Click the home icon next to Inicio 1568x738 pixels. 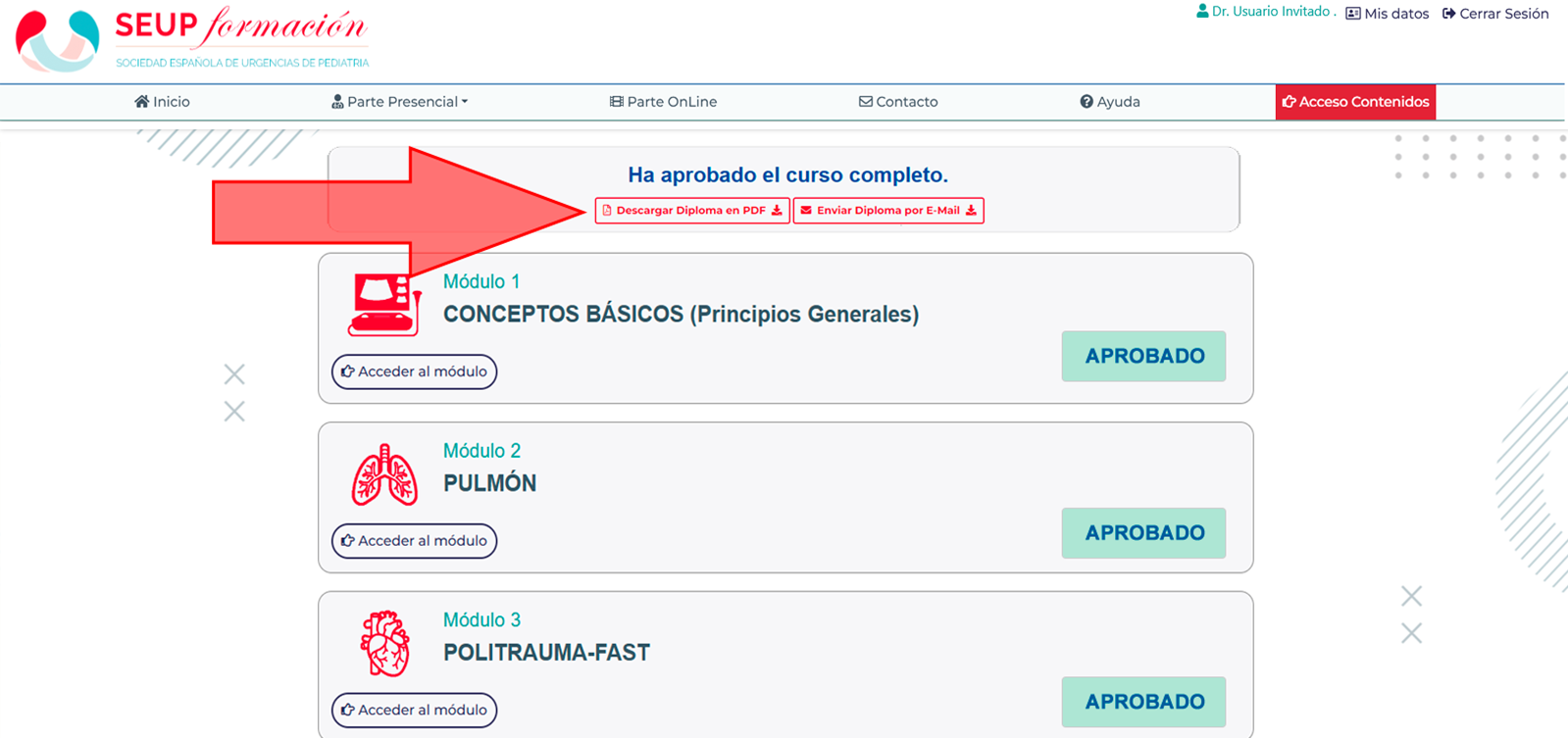click(142, 102)
